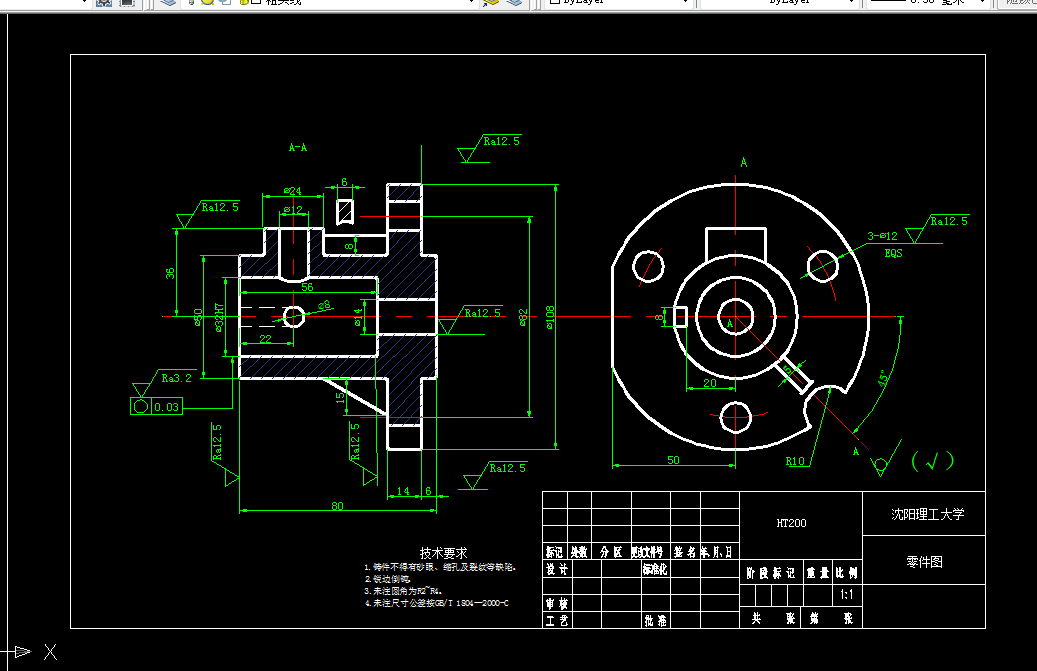Select the checkmark in parentheses symbol
This screenshot has height=671, width=1037.
click(x=933, y=461)
